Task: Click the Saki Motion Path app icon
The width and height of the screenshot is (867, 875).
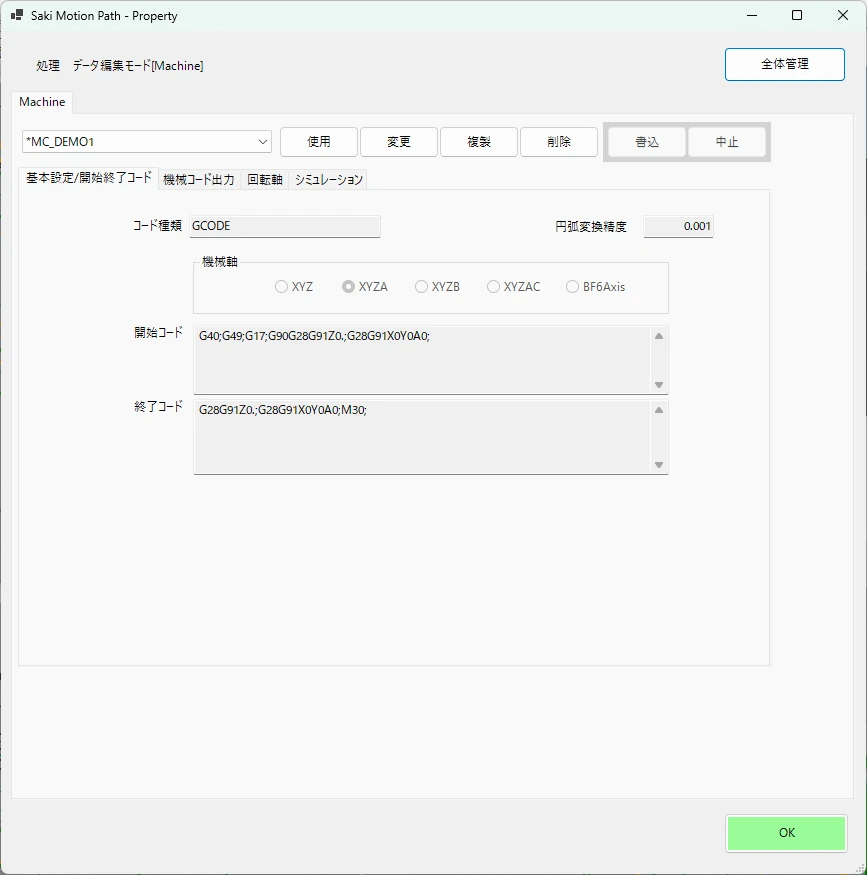Action: point(17,15)
